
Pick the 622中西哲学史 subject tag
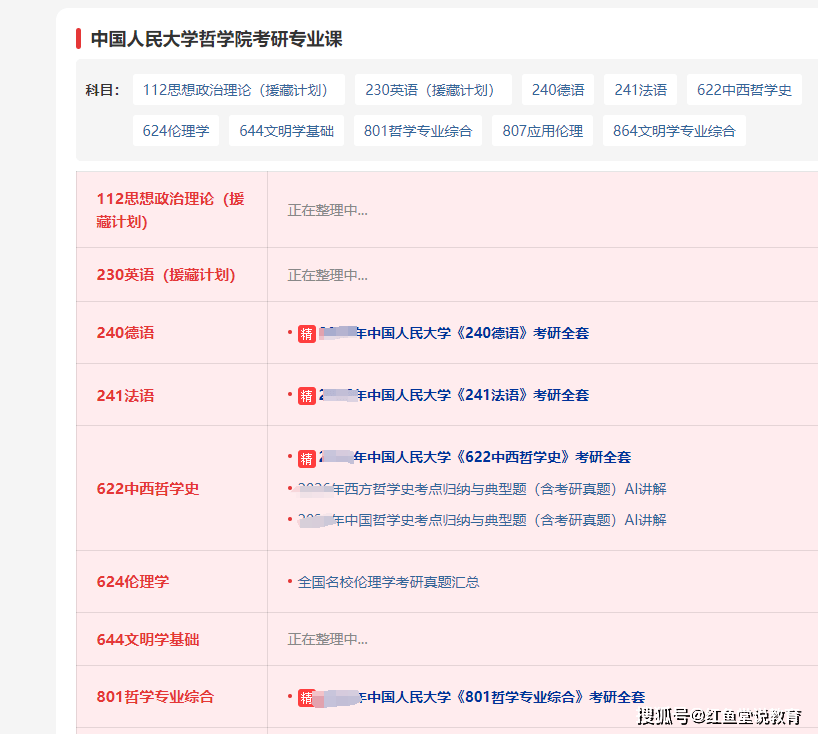744,90
